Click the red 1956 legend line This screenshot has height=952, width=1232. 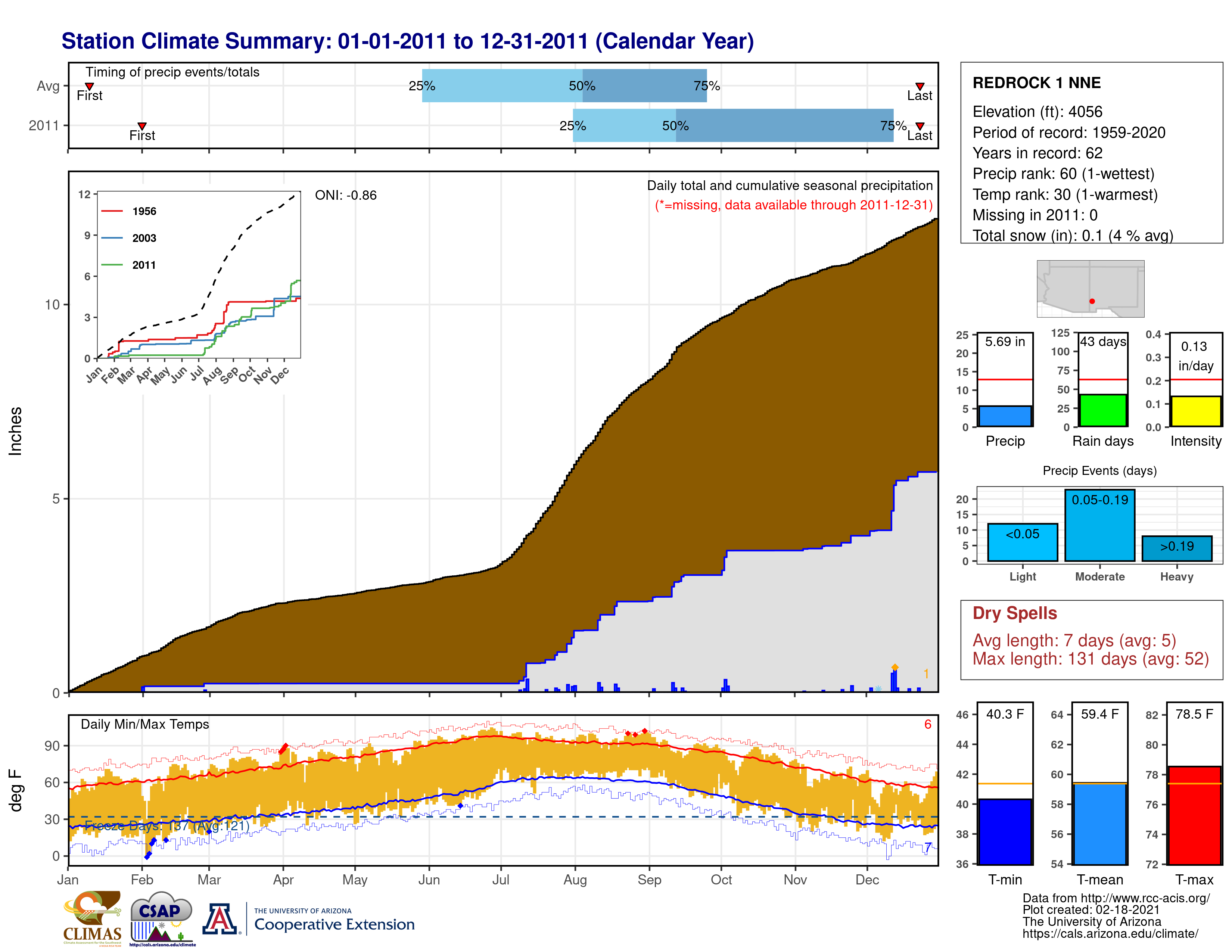(112, 211)
